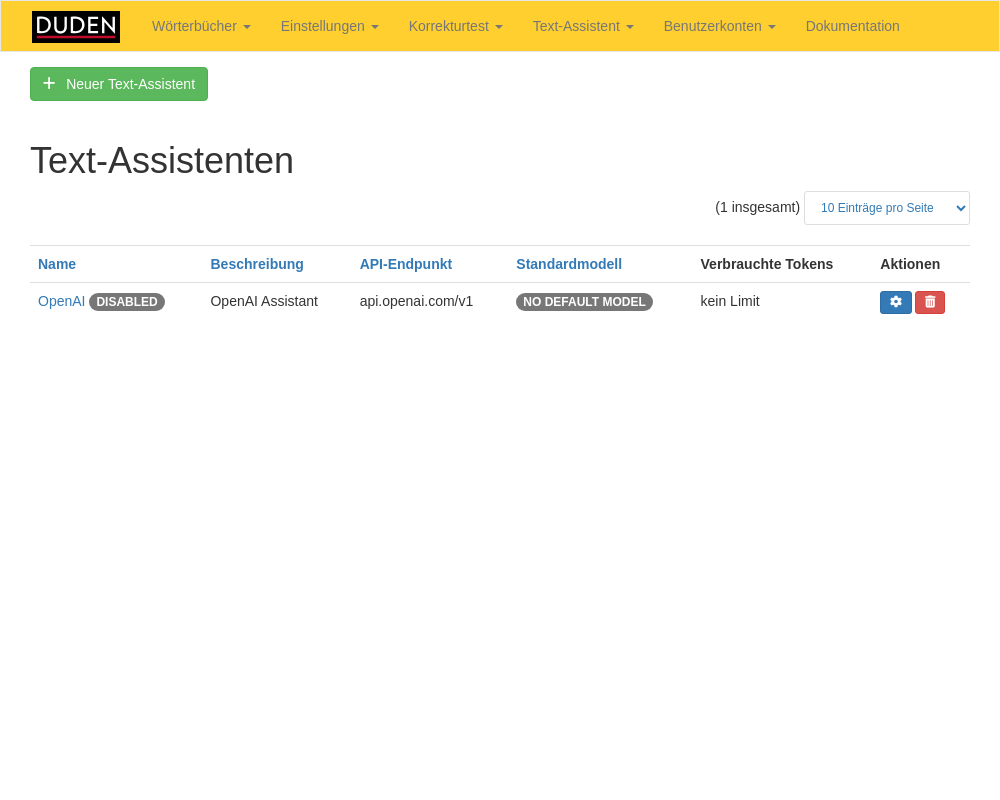Open settings for the OpenAI assistant via gear icon
Image resolution: width=1000 pixels, height=800 pixels.
click(x=895, y=302)
